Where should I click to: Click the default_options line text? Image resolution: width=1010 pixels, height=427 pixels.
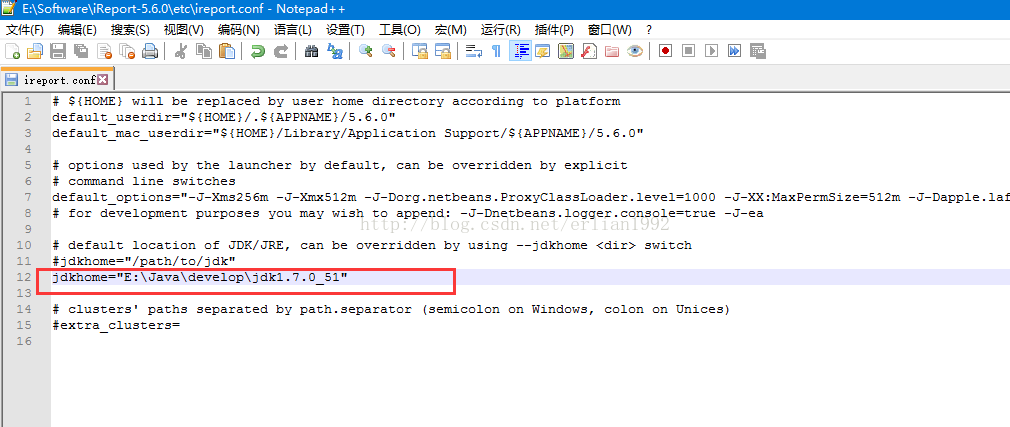tap(531, 197)
